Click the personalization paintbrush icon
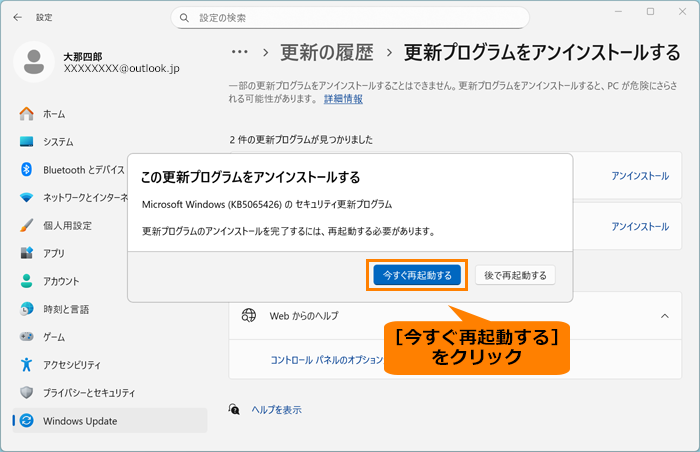This screenshot has width=700, height=452. 26,225
